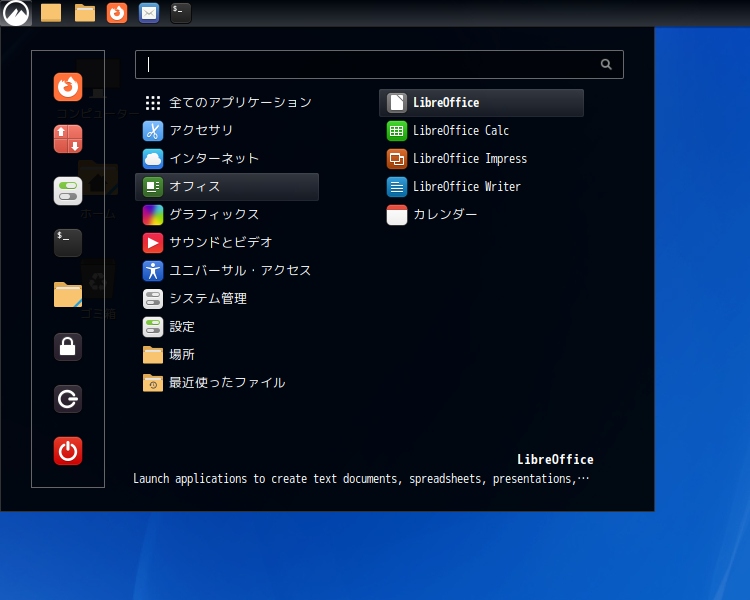Viewport: 750px width, 600px height.
Task: Open Firefox from the favorites sidebar
Action: click(x=68, y=87)
